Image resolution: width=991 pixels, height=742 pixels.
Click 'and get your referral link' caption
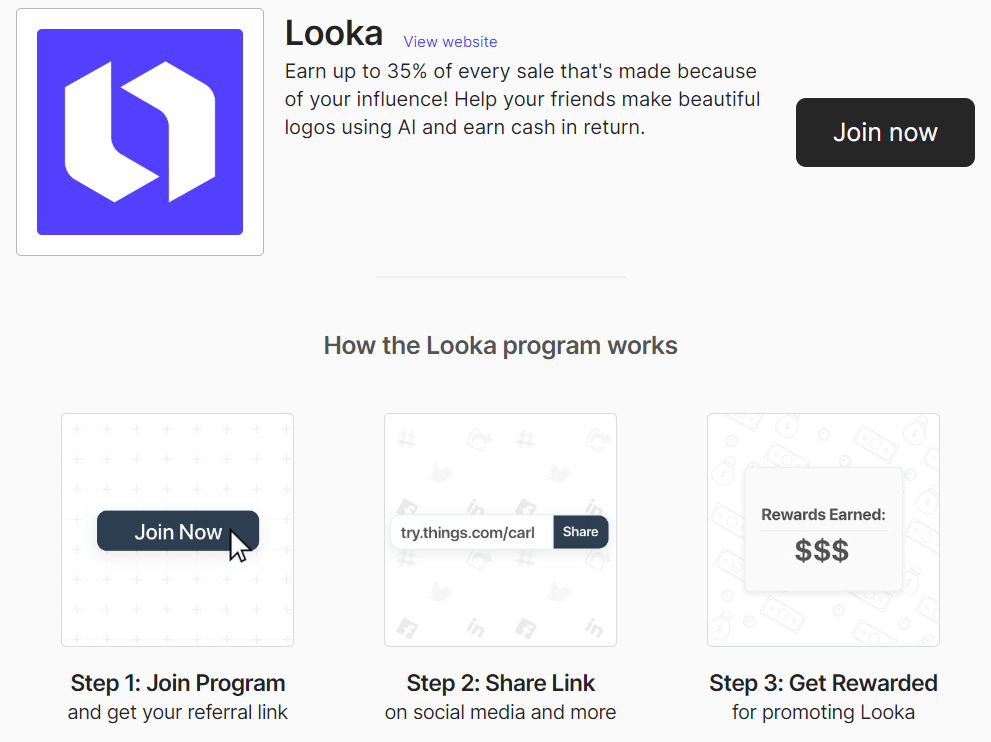178,712
